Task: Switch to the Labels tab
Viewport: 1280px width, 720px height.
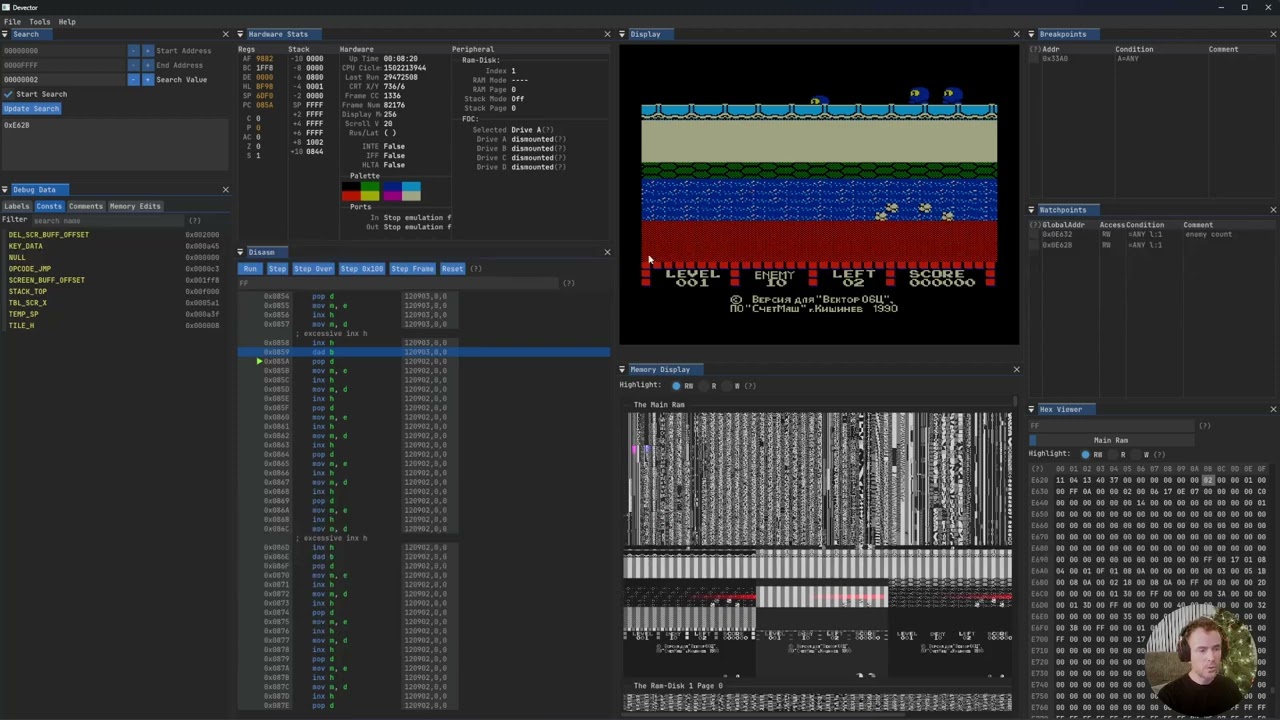Action: [x=17, y=206]
